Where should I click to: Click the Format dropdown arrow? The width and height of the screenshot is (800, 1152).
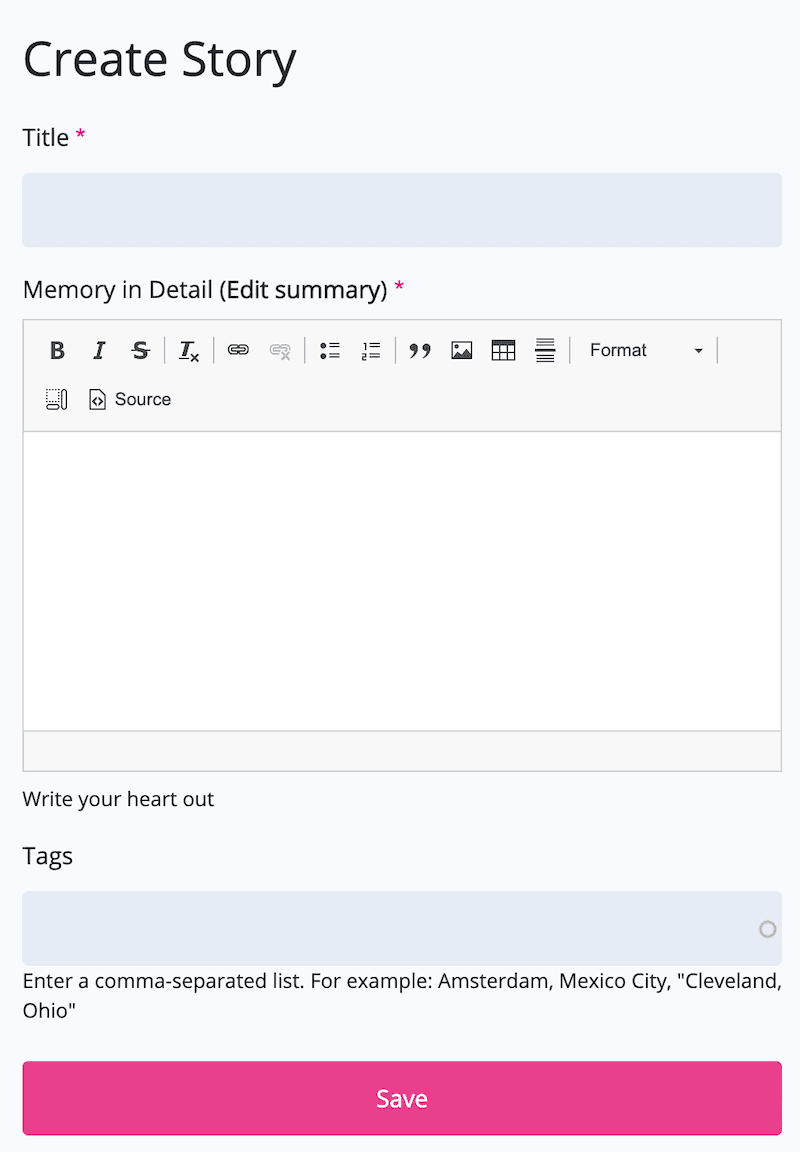click(698, 350)
